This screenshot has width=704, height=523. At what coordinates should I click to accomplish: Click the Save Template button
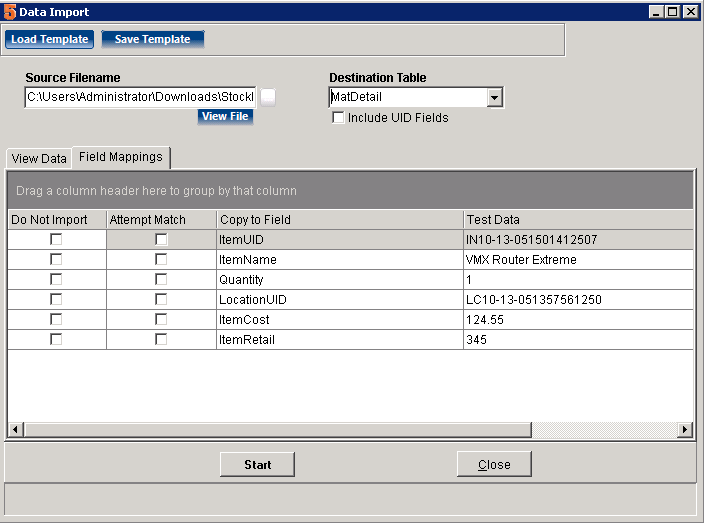click(x=153, y=39)
